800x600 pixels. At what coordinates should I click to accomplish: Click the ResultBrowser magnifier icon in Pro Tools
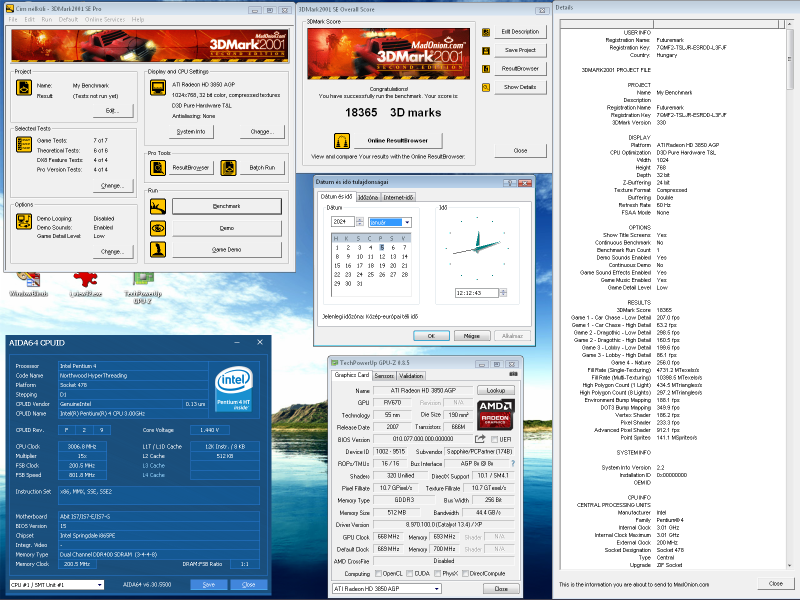tap(158, 167)
